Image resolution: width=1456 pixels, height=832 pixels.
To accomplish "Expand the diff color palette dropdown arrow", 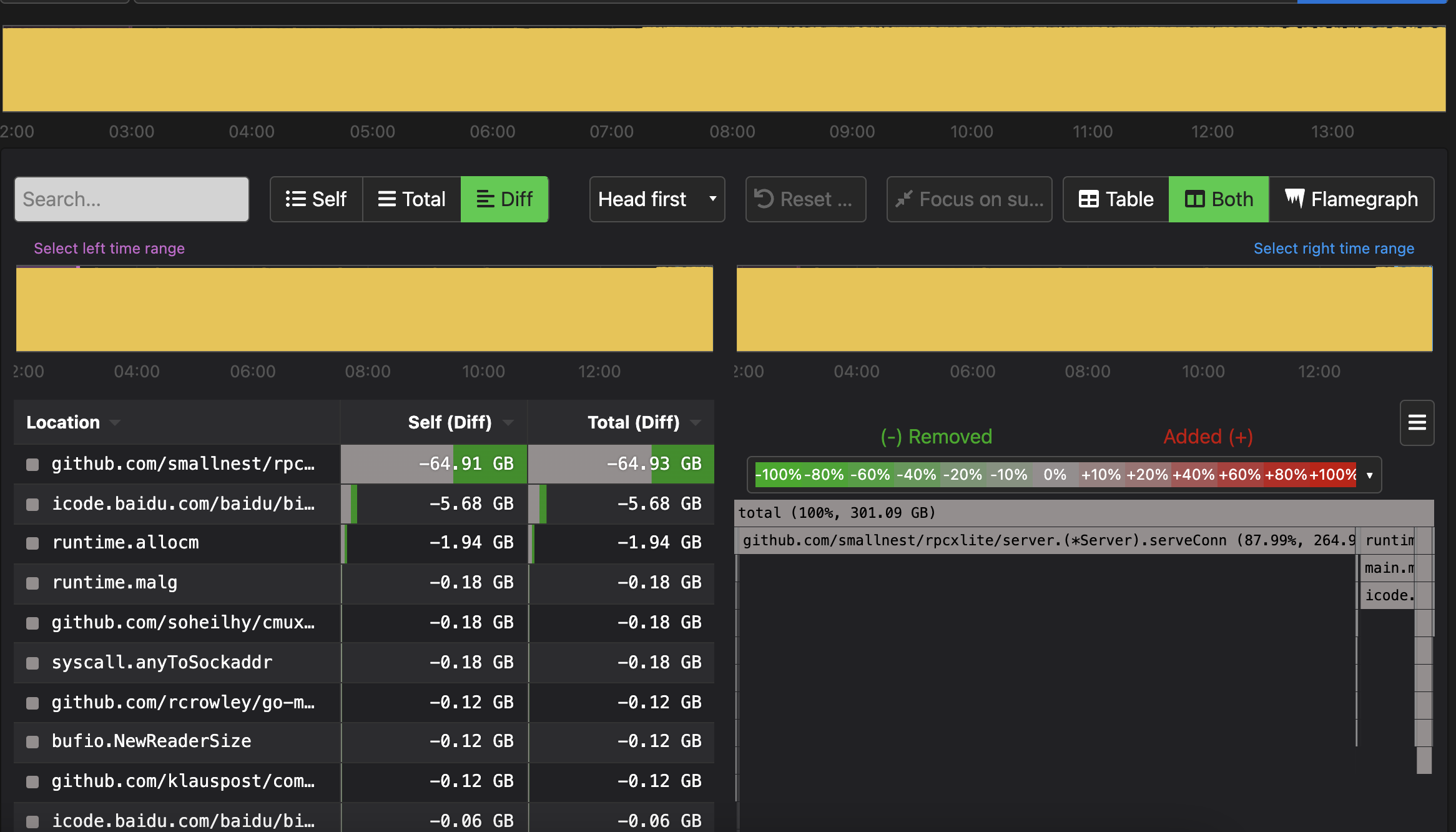I will point(1369,475).
